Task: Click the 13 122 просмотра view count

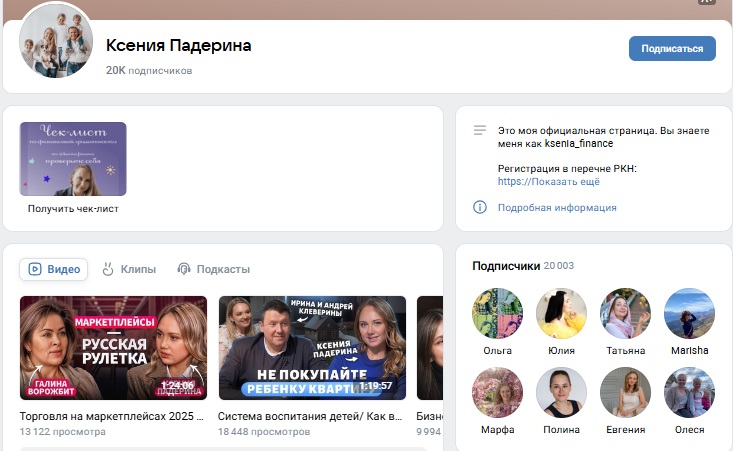Action: click(62, 432)
